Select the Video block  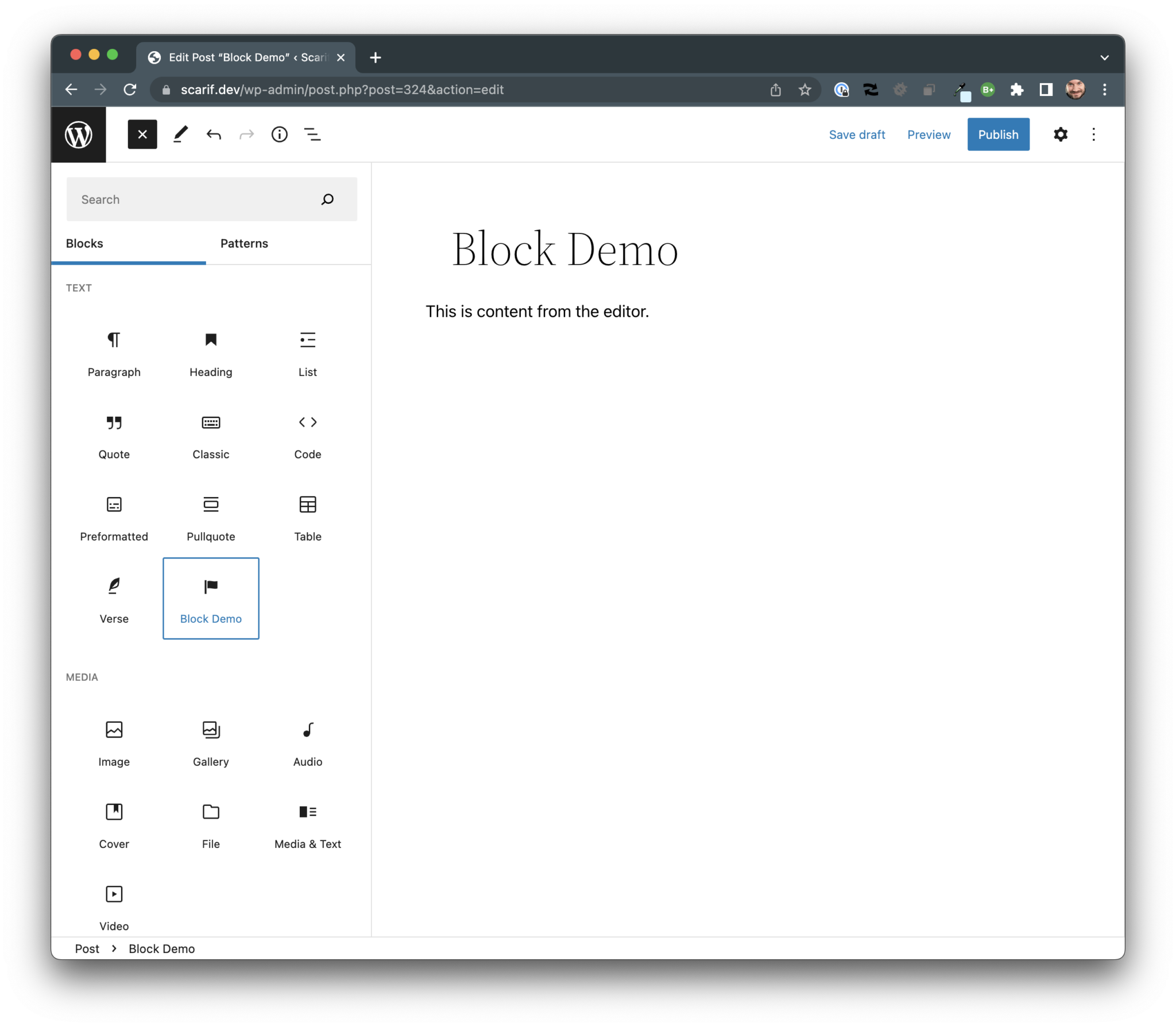(x=114, y=906)
